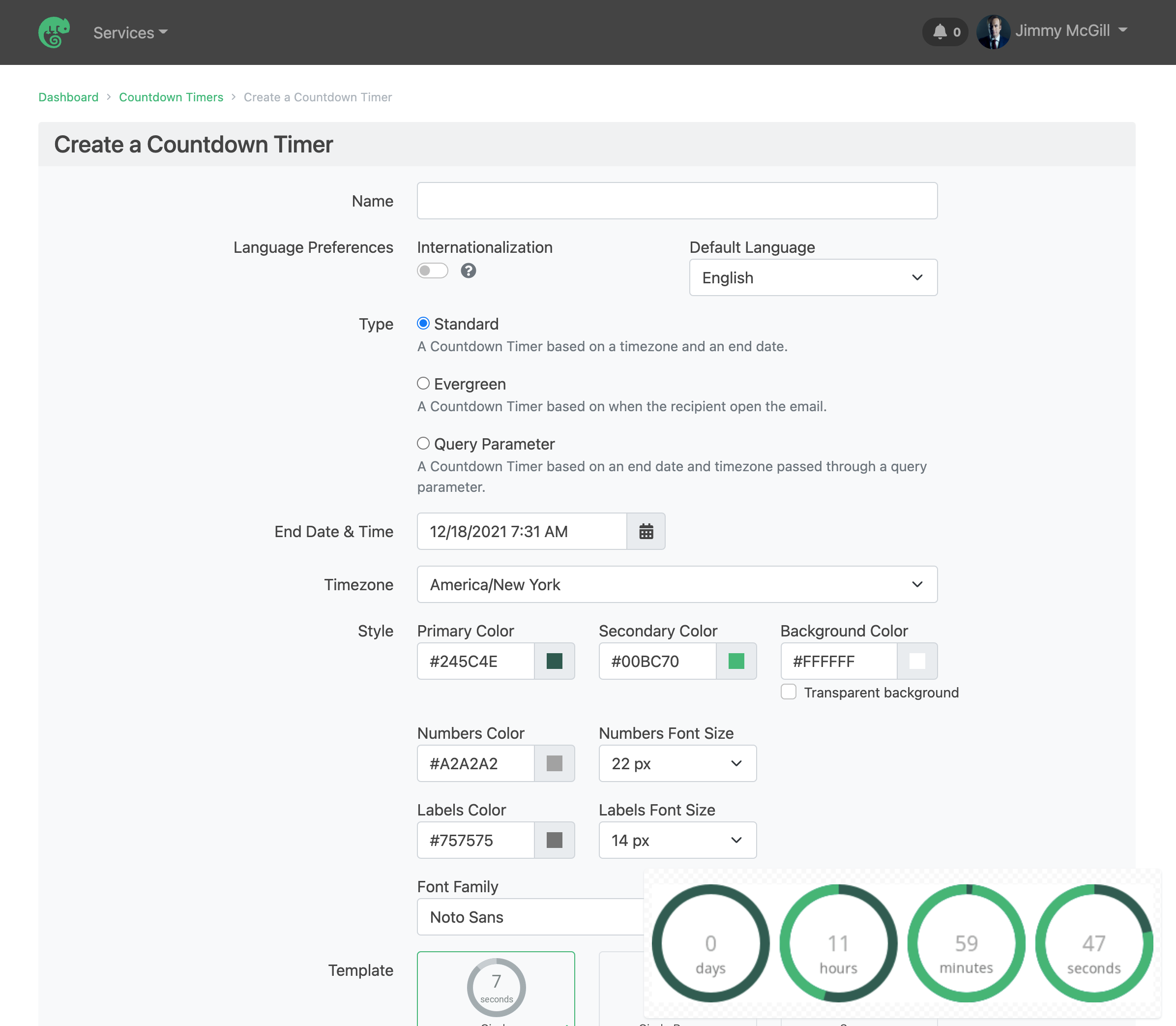Open the Labels Color dark gray swatch

555,840
